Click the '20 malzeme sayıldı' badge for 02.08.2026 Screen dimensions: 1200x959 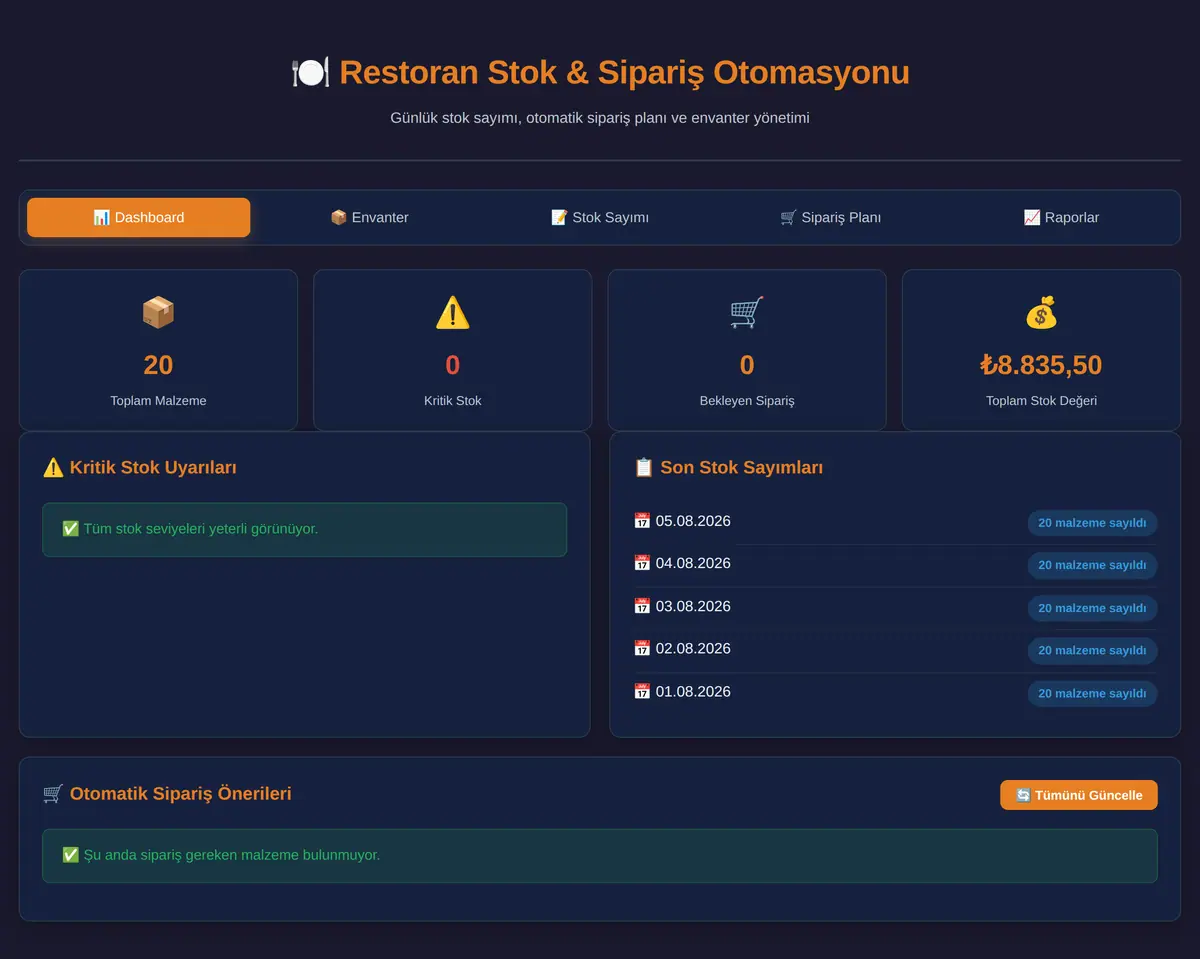tap(1092, 651)
